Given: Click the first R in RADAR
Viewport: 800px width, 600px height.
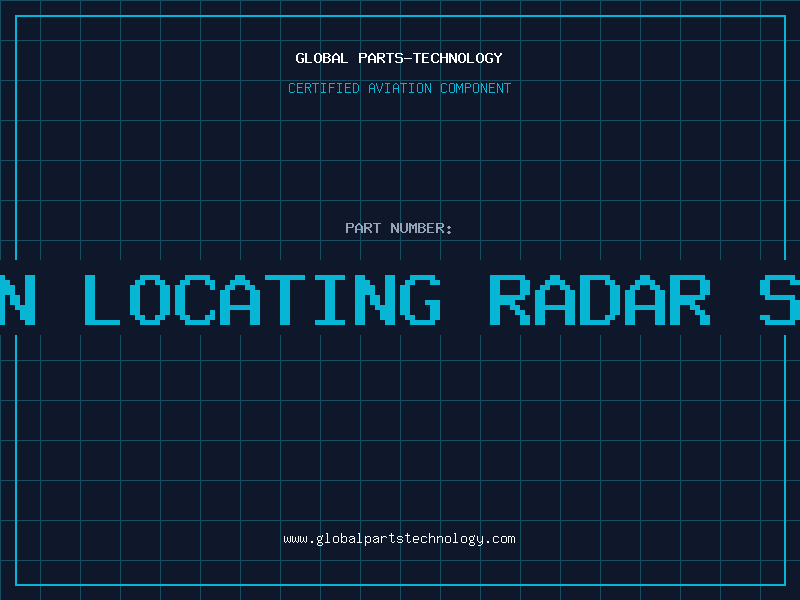Looking at the screenshot, I should point(510,299).
